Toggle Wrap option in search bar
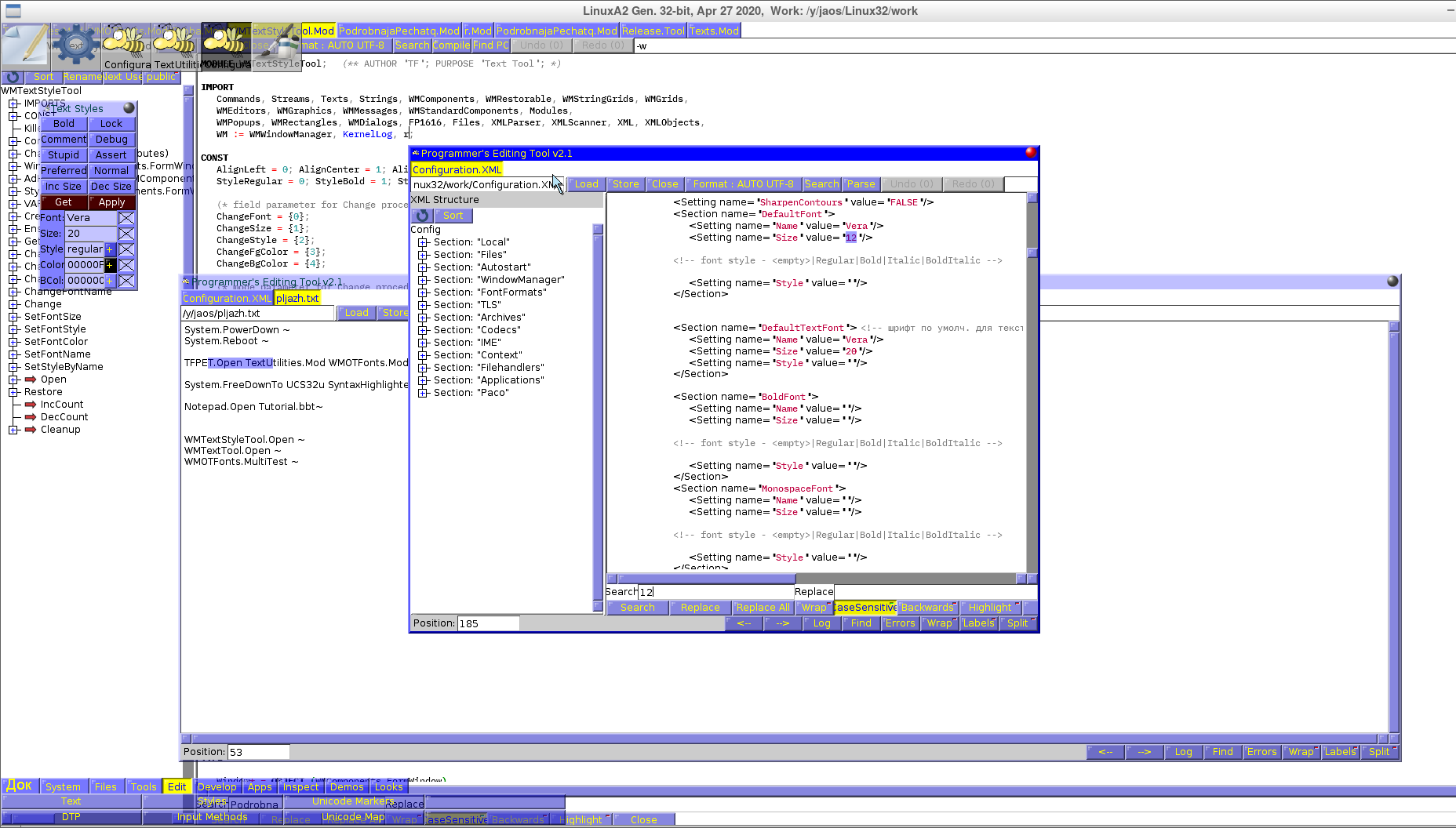This screenshot has width=1456, height=828. point(814,608)
